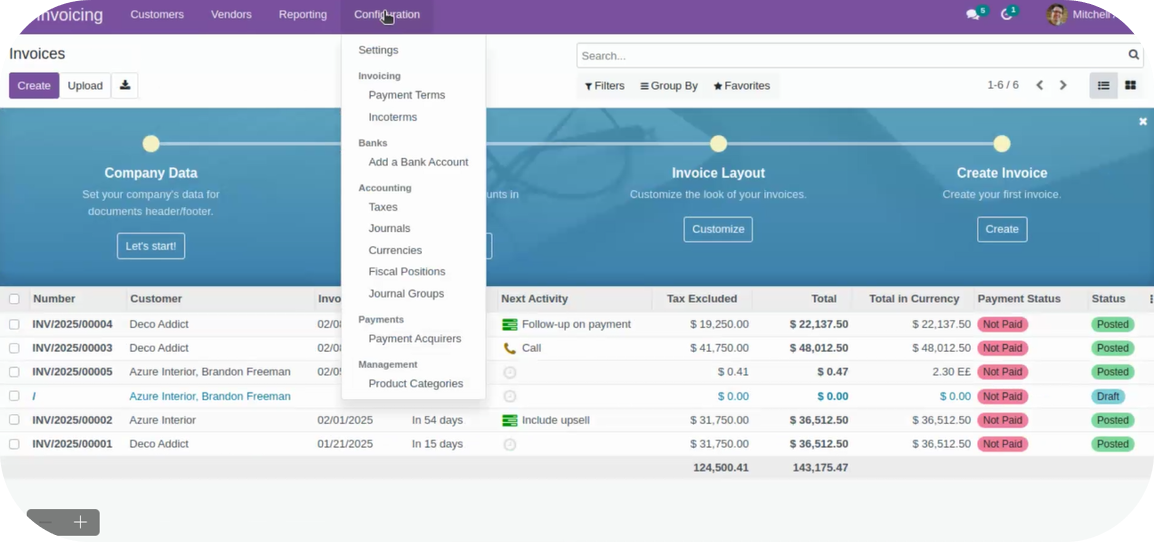The image size is (1154, 542).
Task: Switch to list view icon
Action: (x=1103, y=86)
